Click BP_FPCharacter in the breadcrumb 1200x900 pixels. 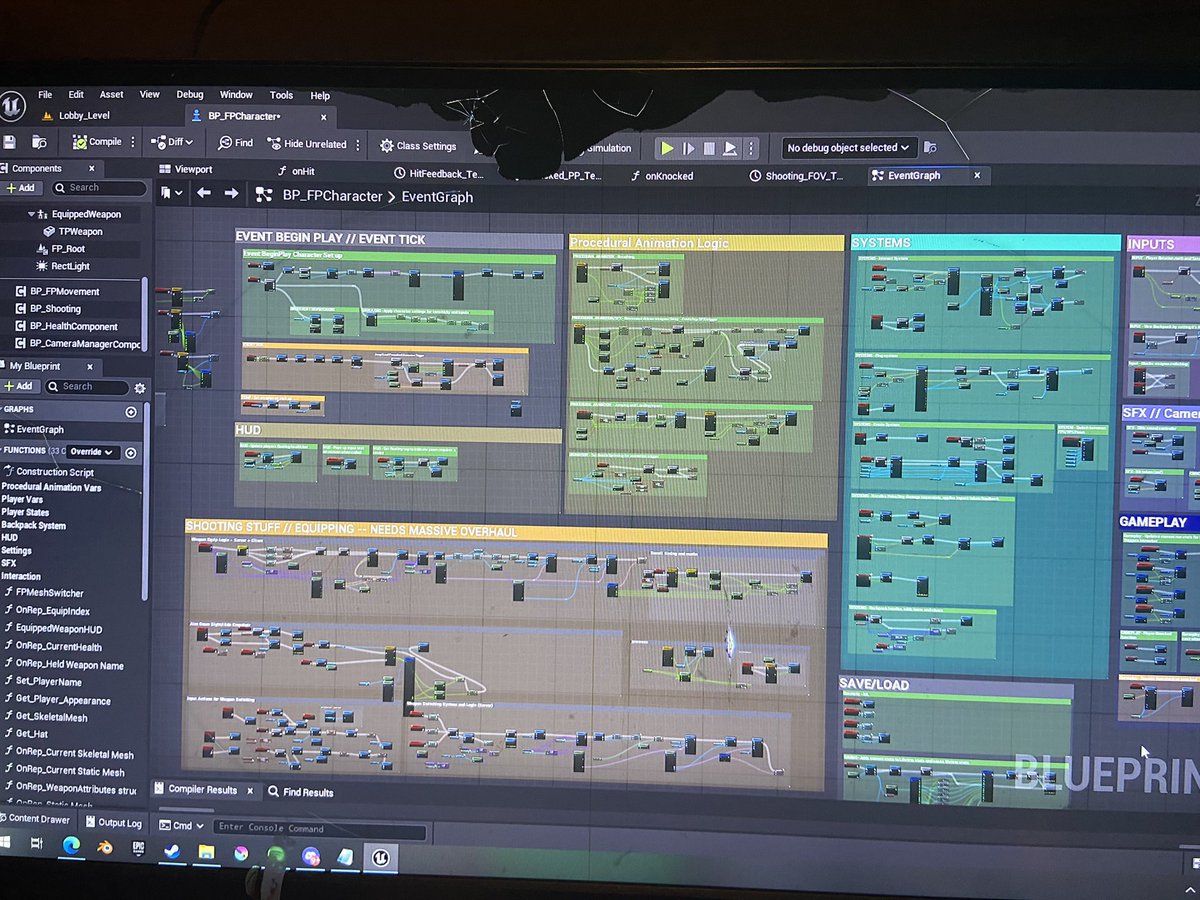[x=332, y=196]
